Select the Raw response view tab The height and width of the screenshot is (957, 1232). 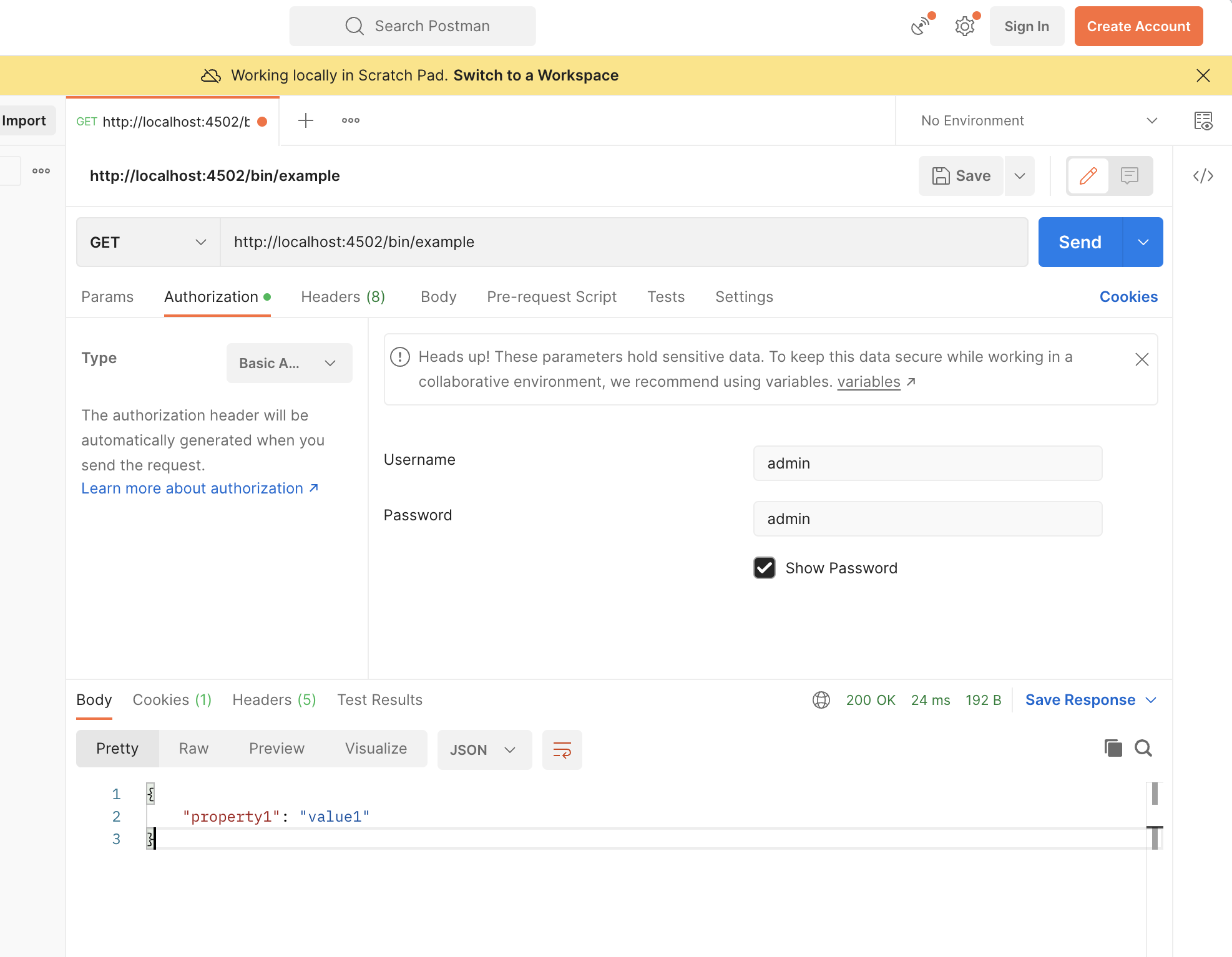(193, 749)
